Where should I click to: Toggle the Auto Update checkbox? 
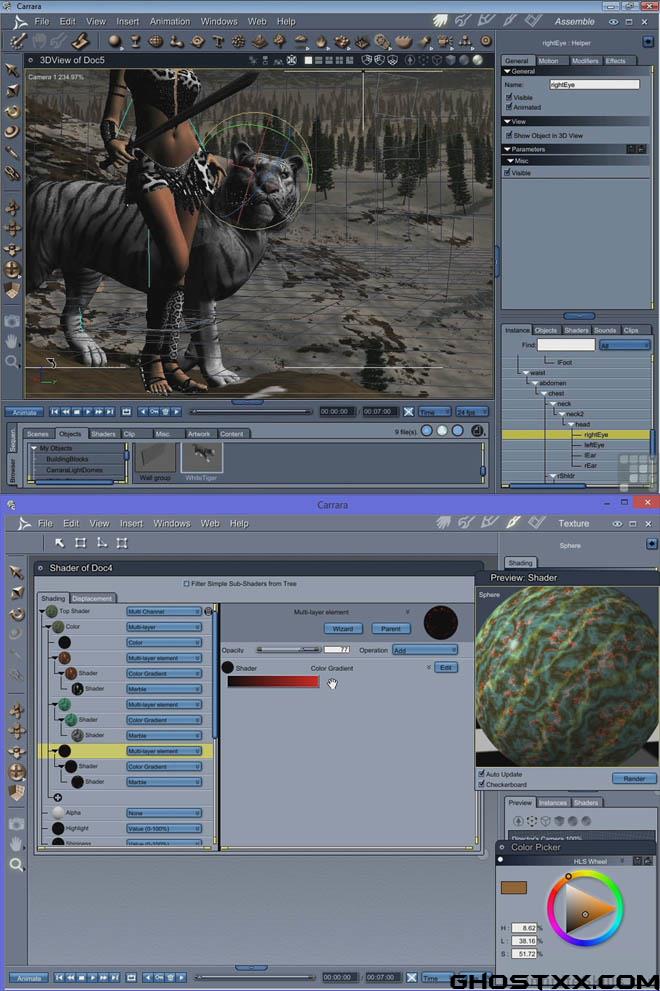(x=482, y=774)
